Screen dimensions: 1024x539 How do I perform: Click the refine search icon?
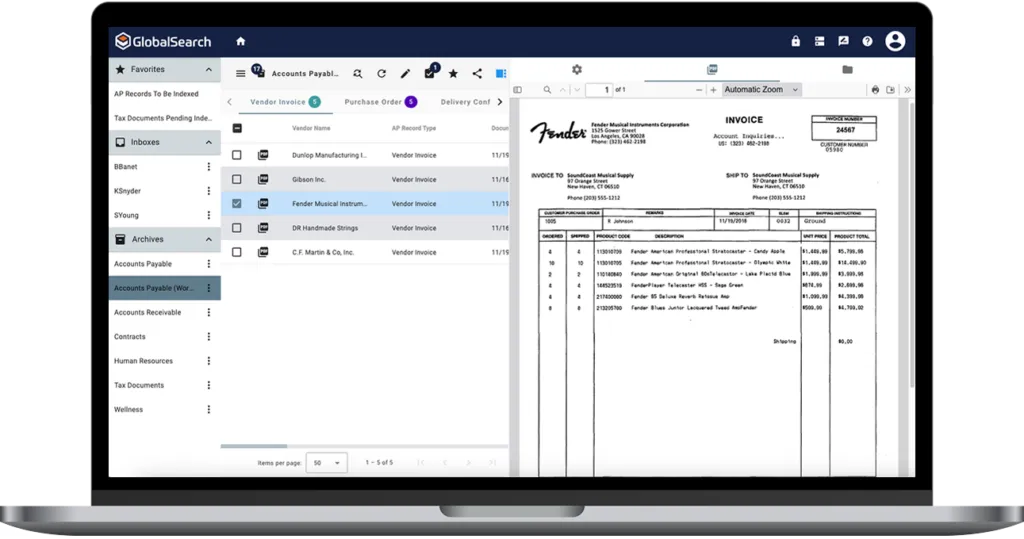(x=358, y=74)
